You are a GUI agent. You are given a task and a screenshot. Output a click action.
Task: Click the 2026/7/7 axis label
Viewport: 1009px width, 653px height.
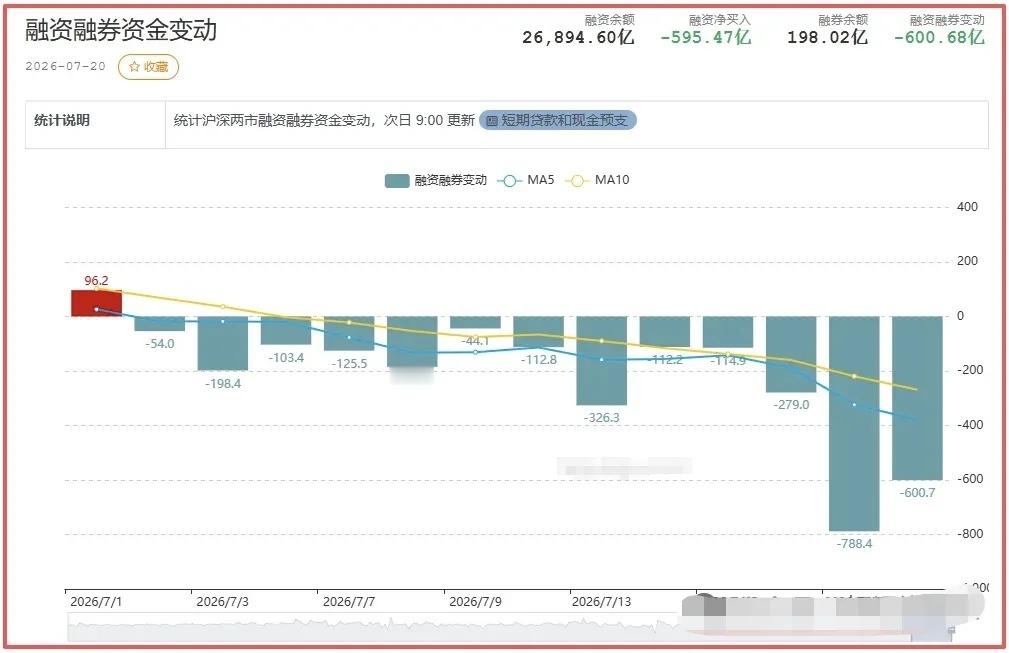click(348, 602)
